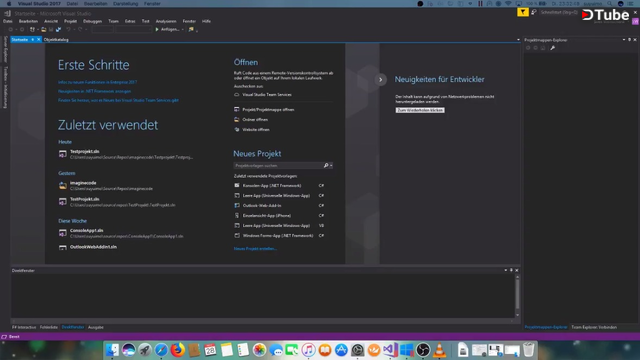Click Projekt/Projektmappe öffnen
Image resolution: width=640 pixels, height=360 pixels.
(264, 109)
